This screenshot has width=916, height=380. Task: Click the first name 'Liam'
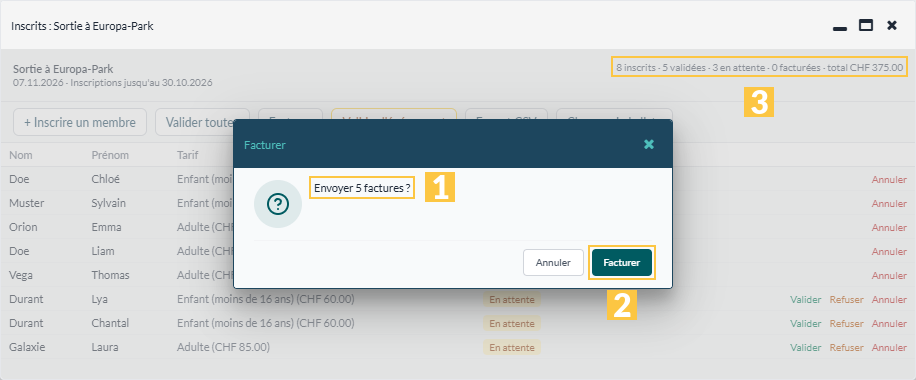click(x=103, y=251)
